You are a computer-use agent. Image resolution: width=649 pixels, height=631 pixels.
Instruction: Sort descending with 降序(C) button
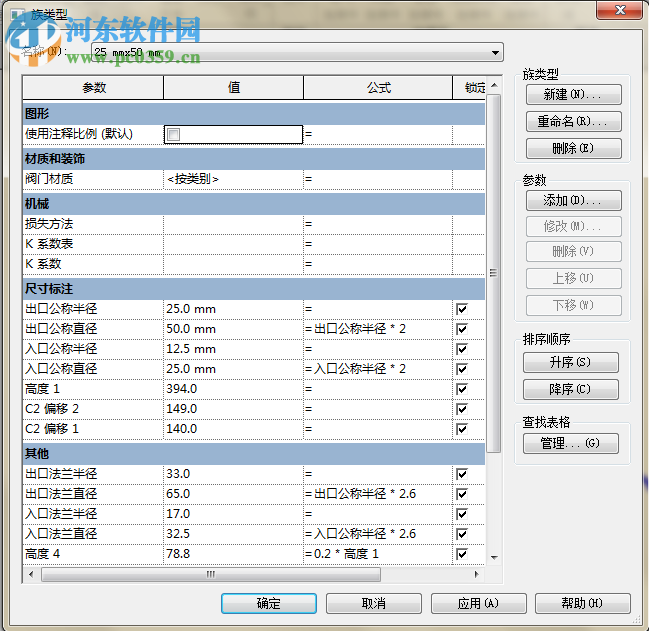(x=571, y=389)
